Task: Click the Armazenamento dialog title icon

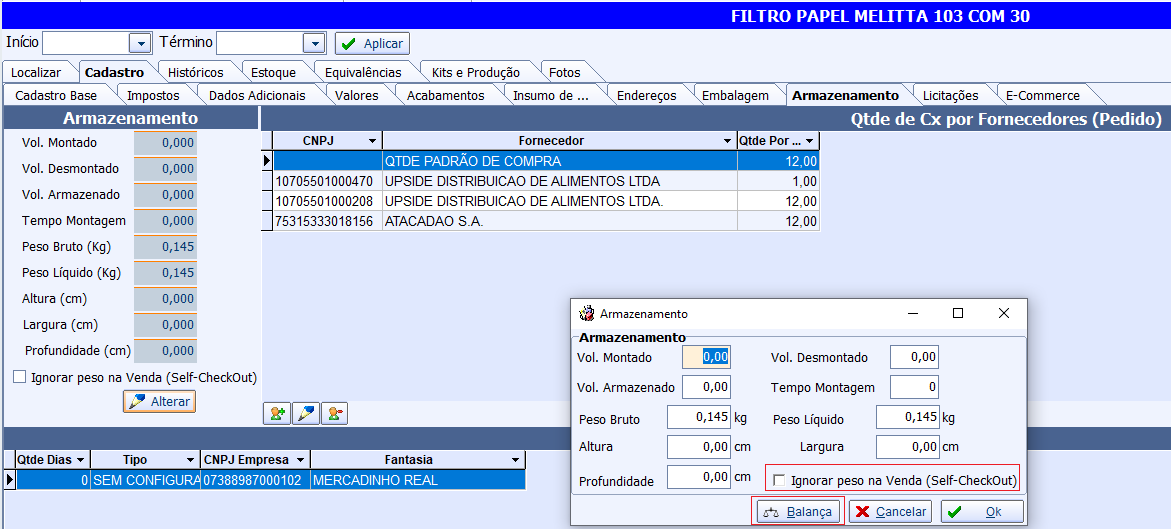Action: [x=588, y=314]
